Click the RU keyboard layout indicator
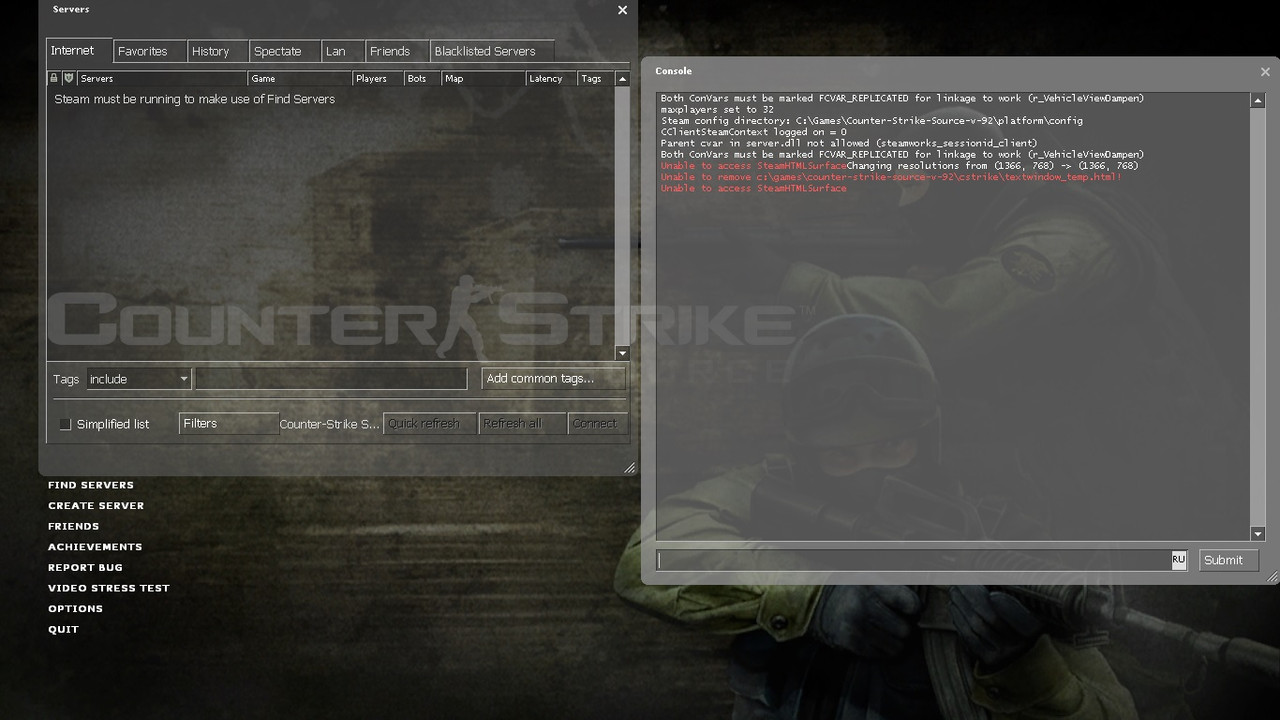 (1179, 560)
